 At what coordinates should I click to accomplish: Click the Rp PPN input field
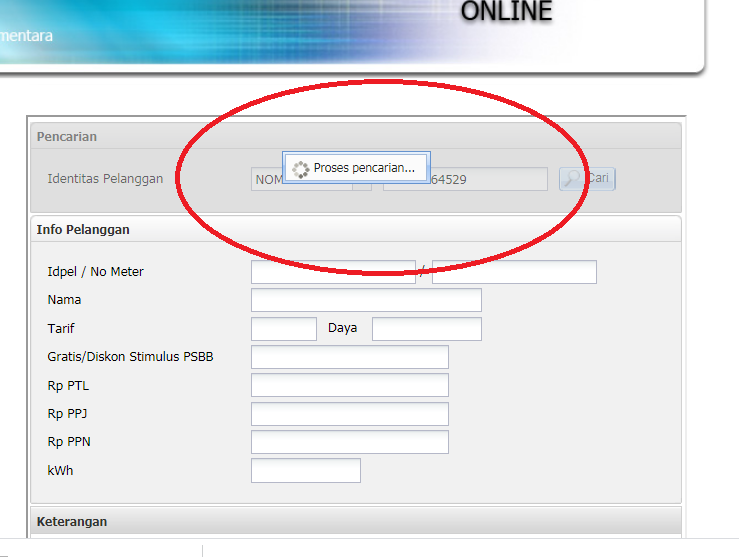[x=350, y=442]
